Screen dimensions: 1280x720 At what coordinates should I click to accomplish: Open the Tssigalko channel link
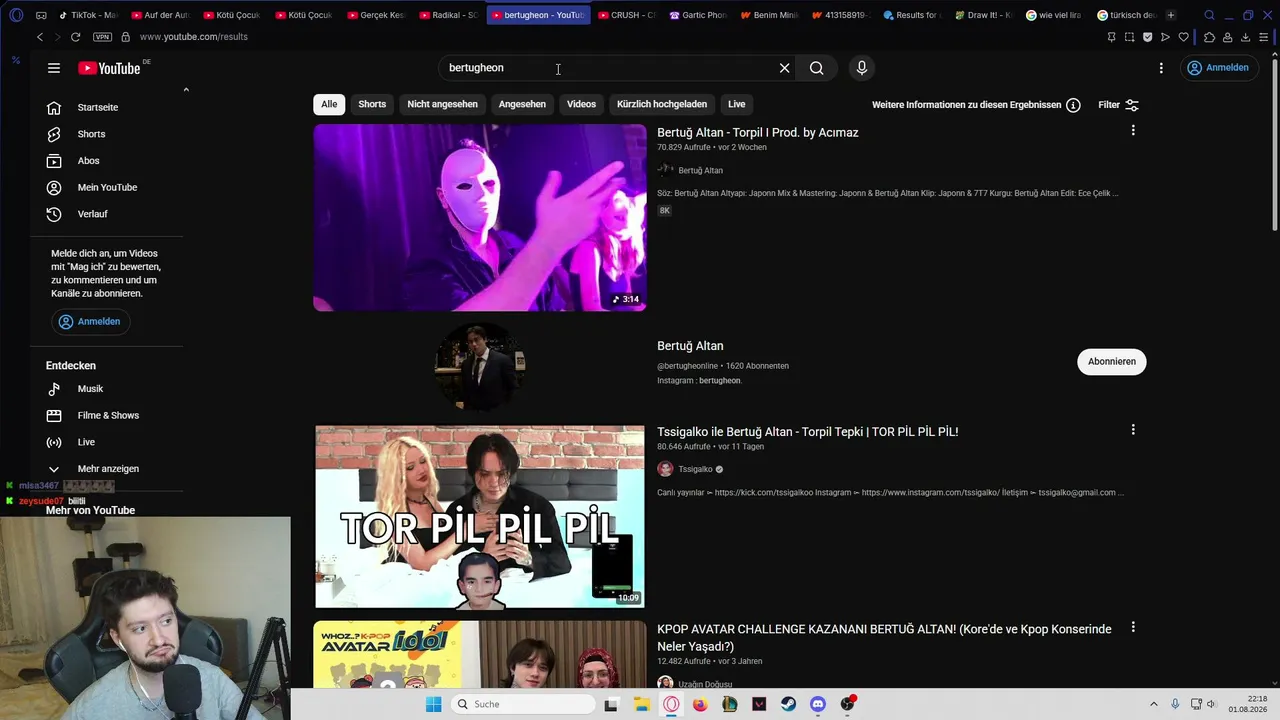click(x=695, y=469)
